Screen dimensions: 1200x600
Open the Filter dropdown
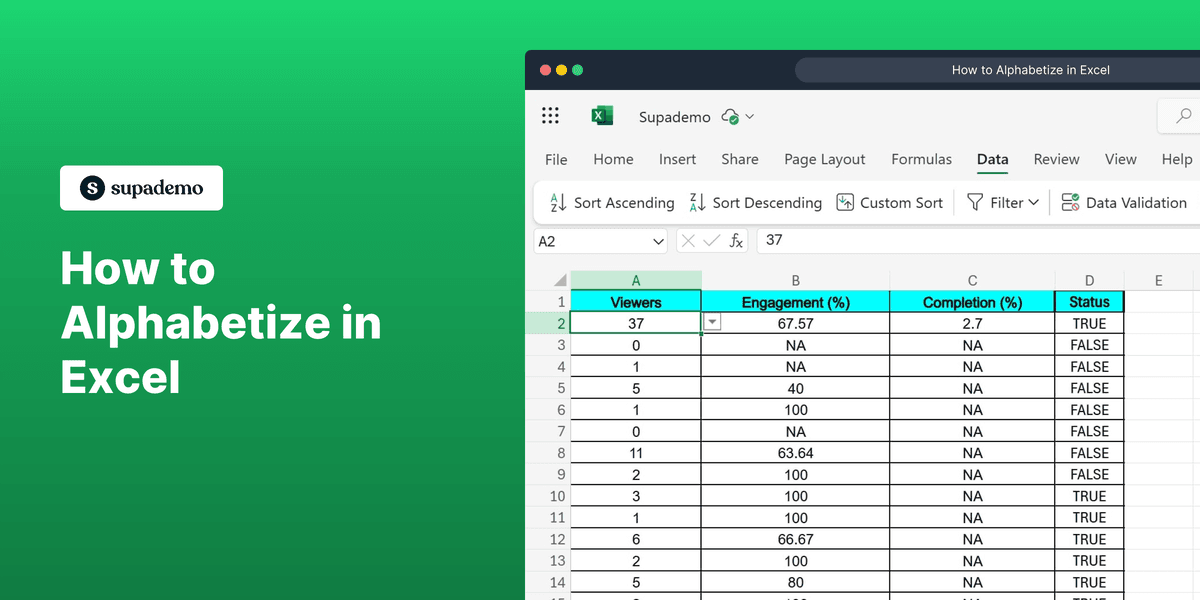tap(1003, 202)
